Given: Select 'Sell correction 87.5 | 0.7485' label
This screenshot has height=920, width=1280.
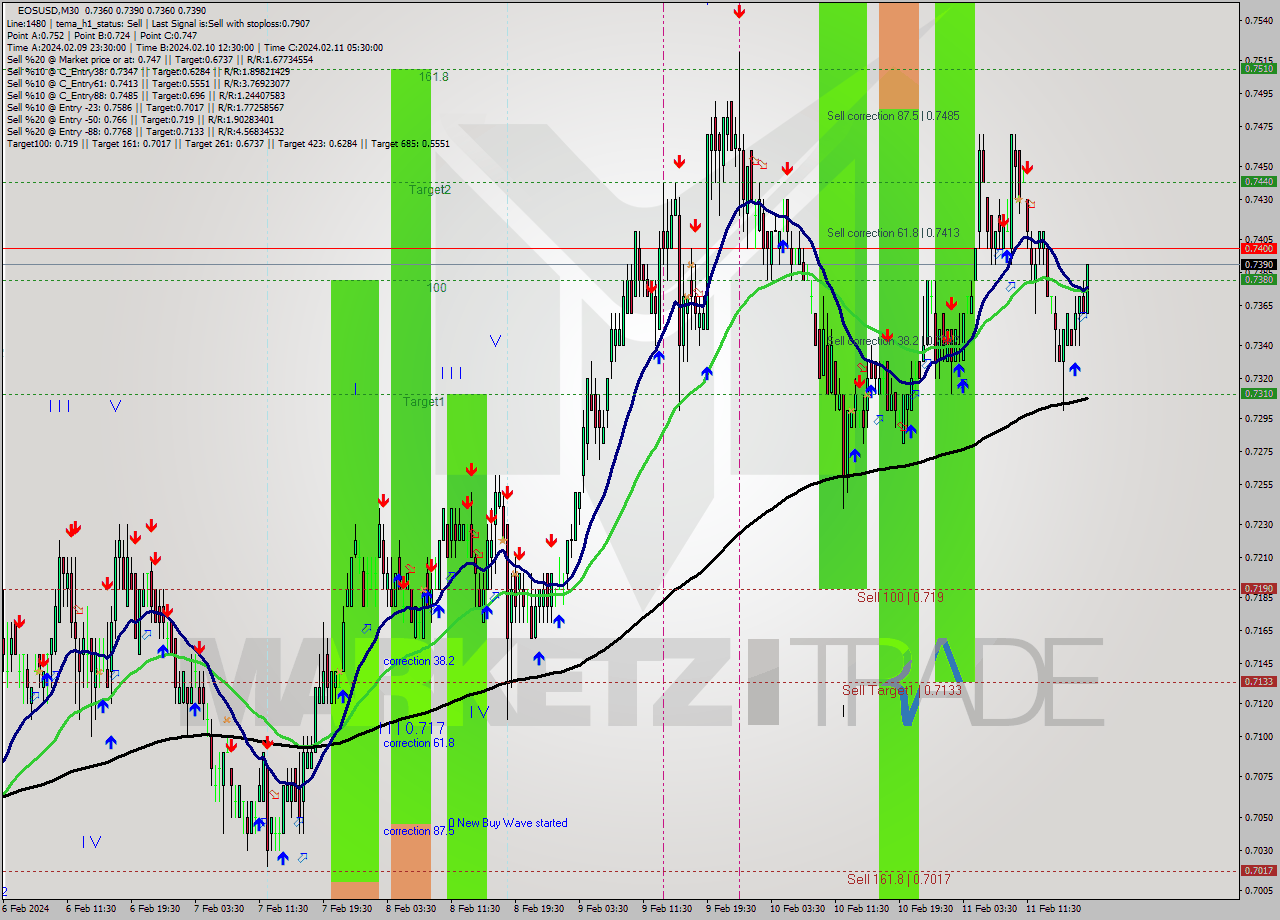Looking at the screenshot, I should [x=893, y=116].
